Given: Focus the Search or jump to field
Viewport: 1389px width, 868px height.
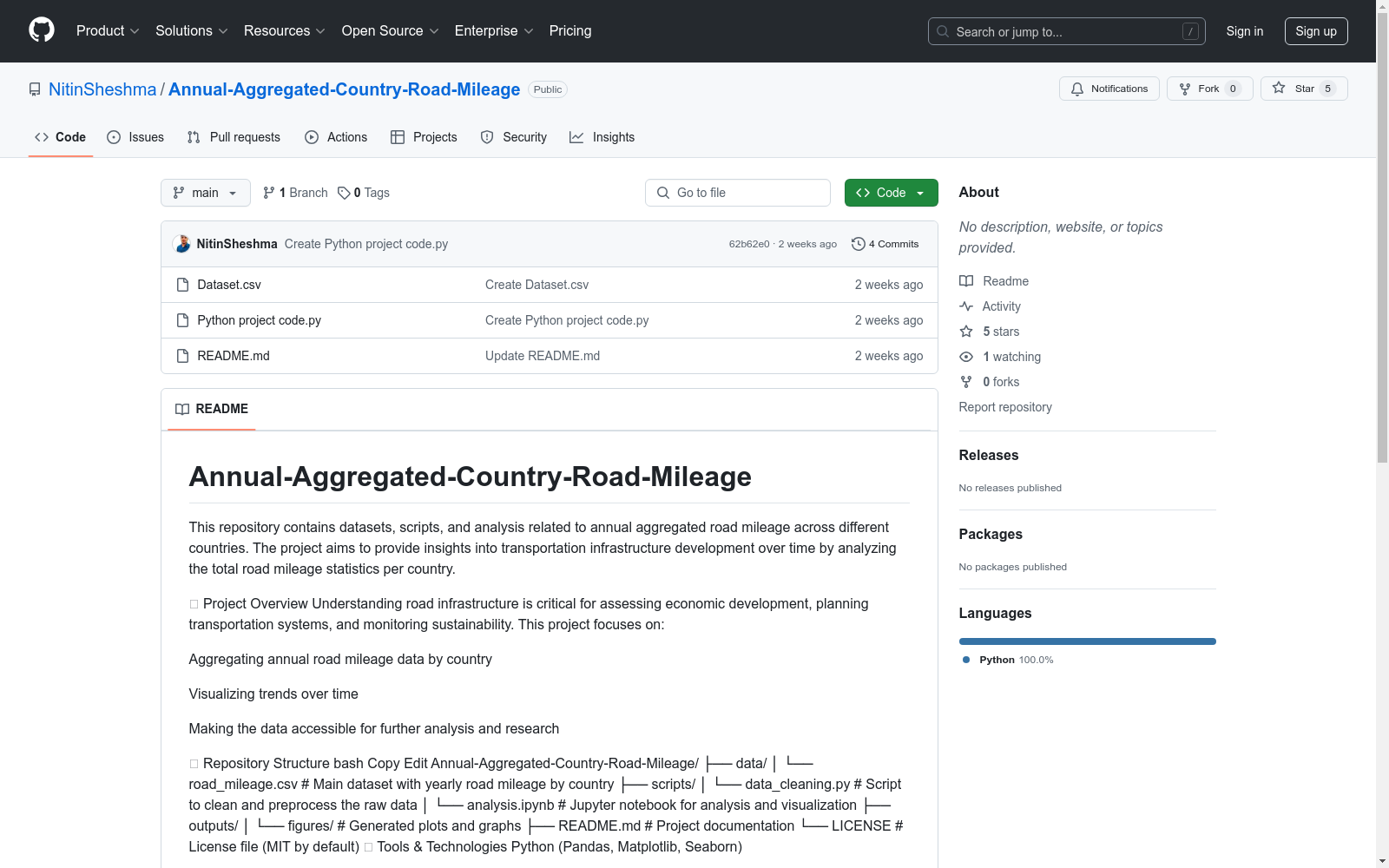Looking at the screenshot, I should [1067, 31].
